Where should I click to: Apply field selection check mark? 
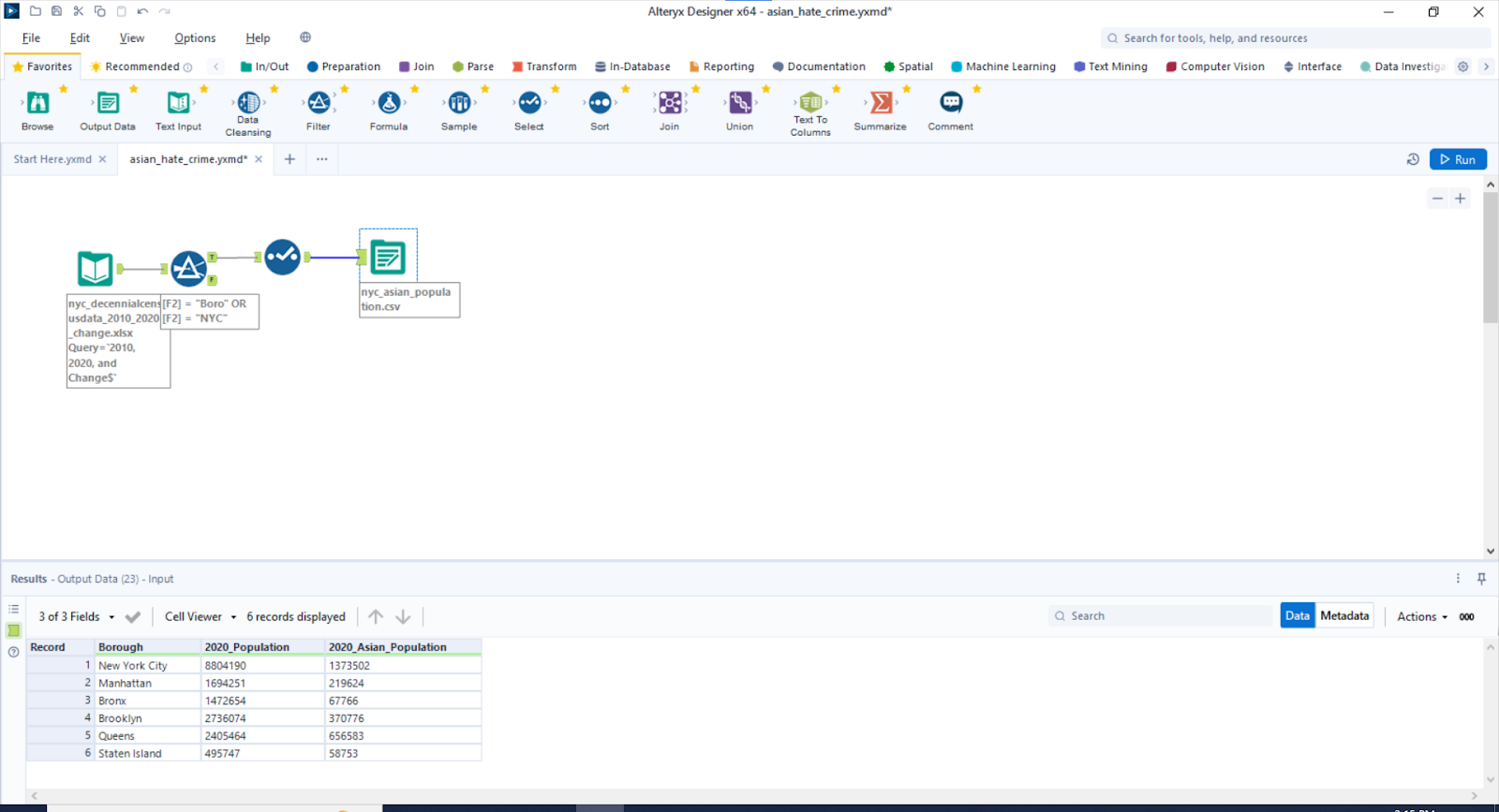tap(133, 617)
